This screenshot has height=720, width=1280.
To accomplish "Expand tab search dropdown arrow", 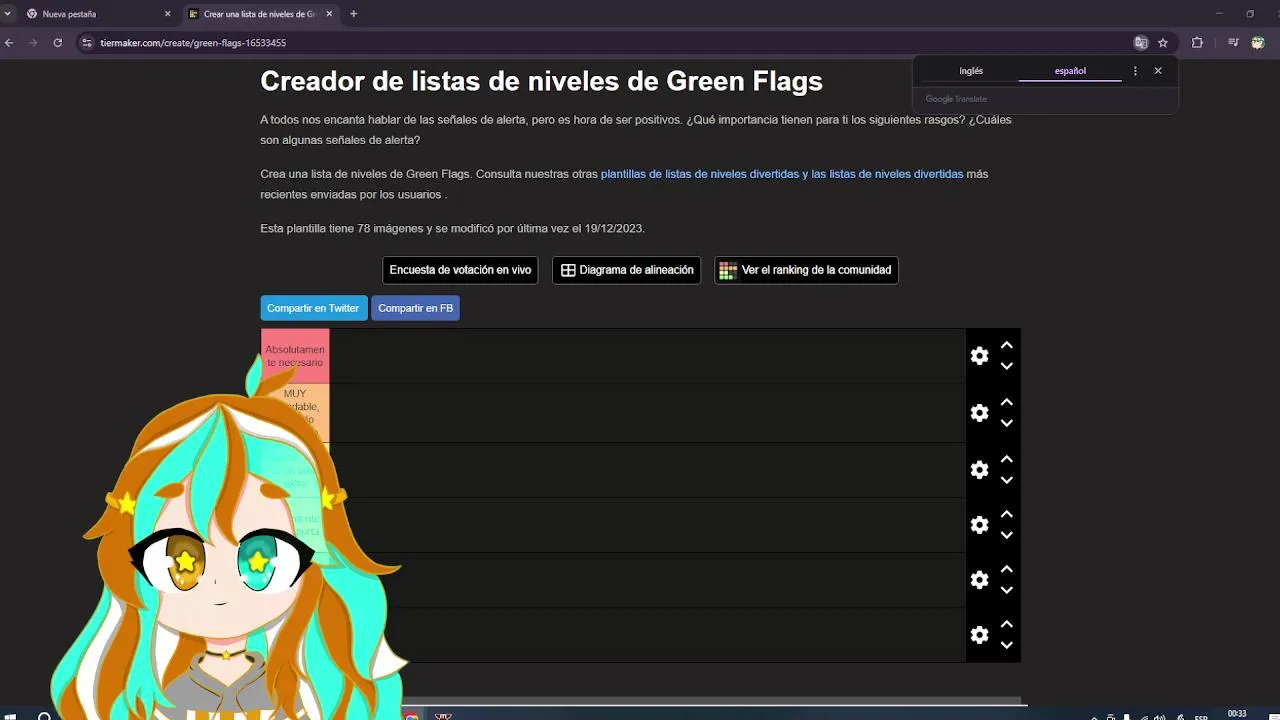I will [x=8, y=14].
